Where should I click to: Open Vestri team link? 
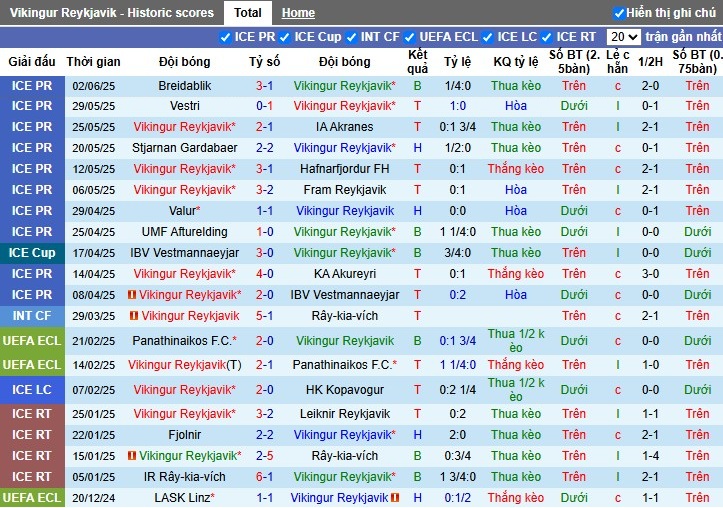click(x=184, y=106)
